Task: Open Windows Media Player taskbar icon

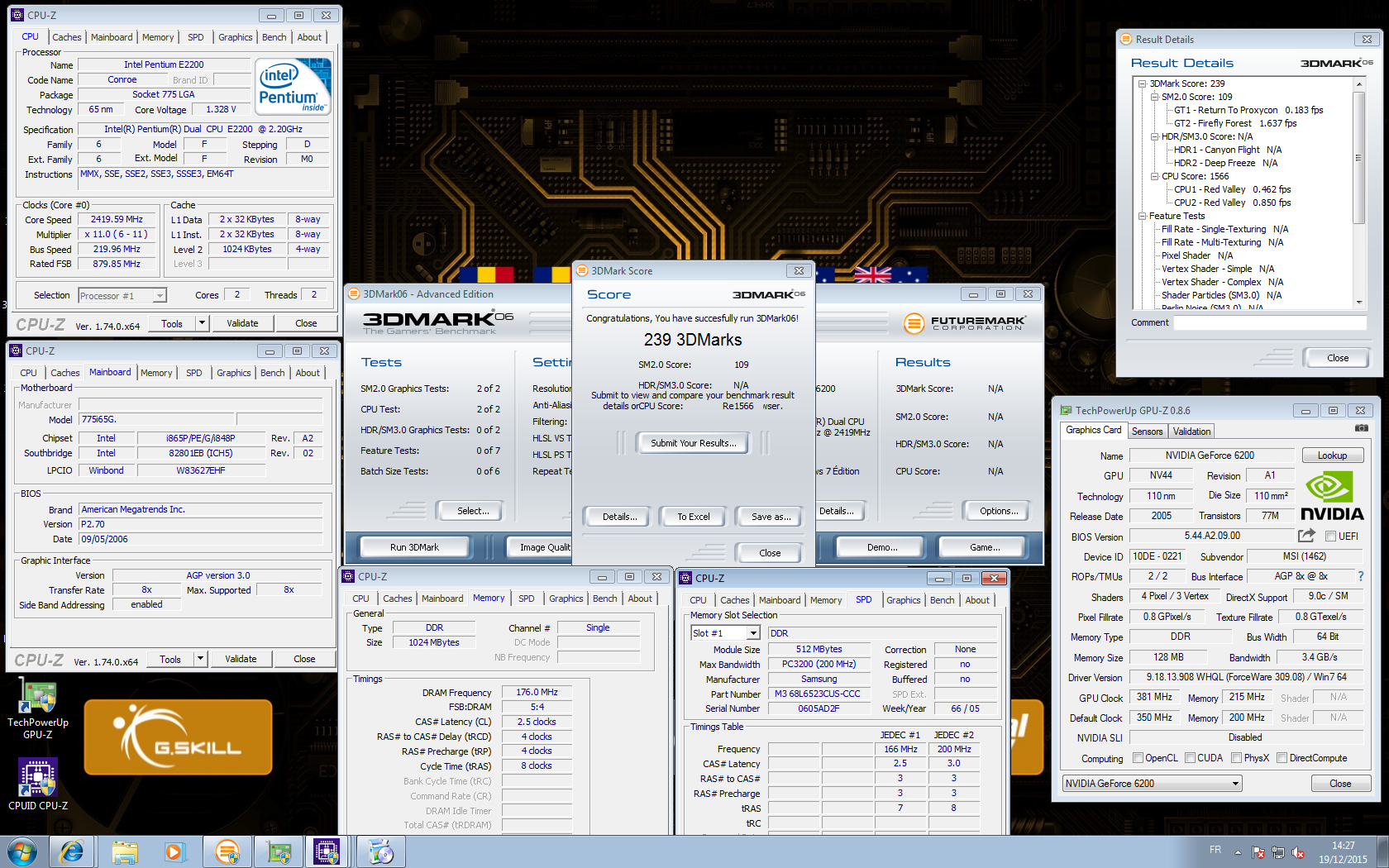Action: click(174, 851)
